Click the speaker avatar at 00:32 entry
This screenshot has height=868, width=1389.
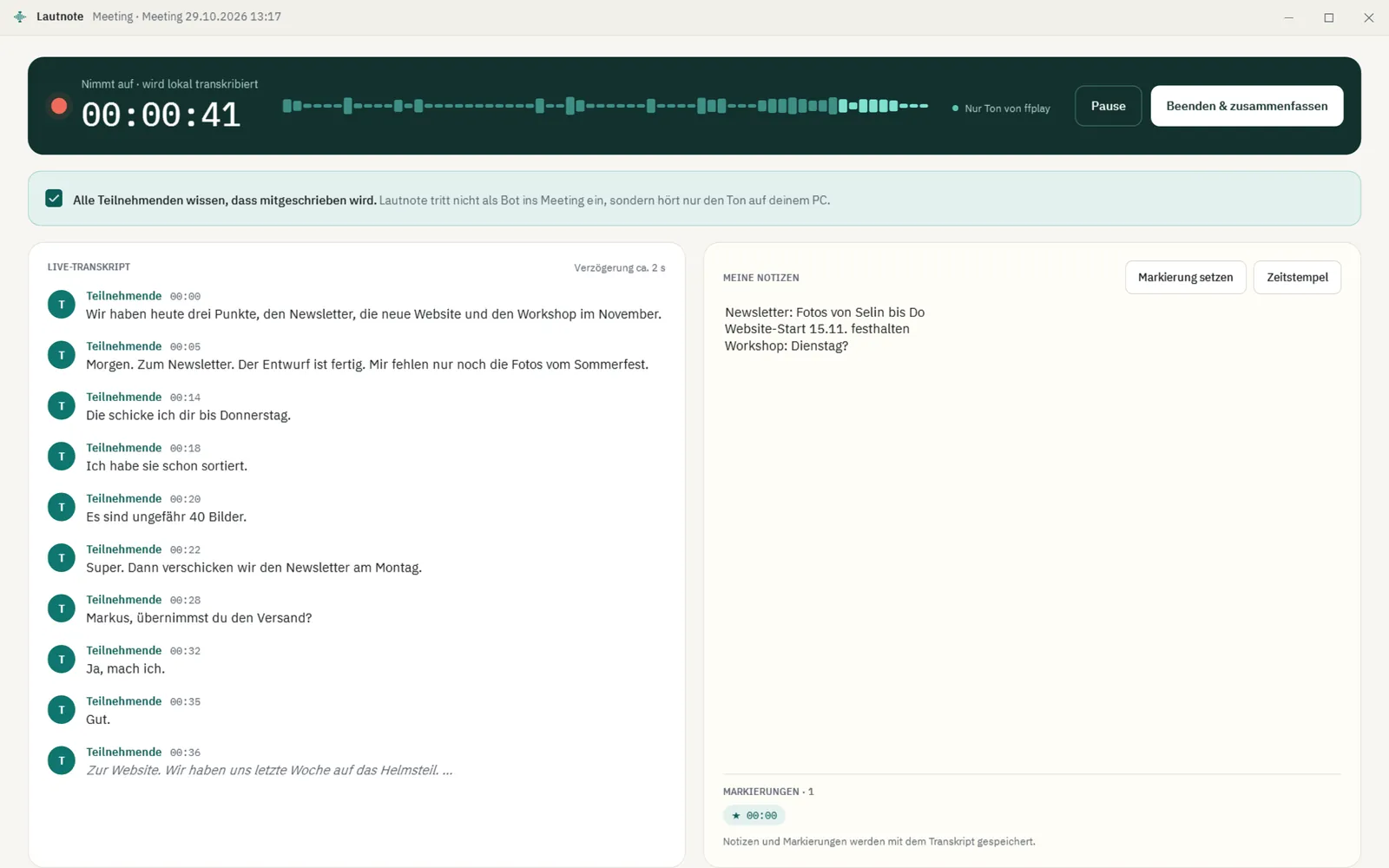[61, 660]
